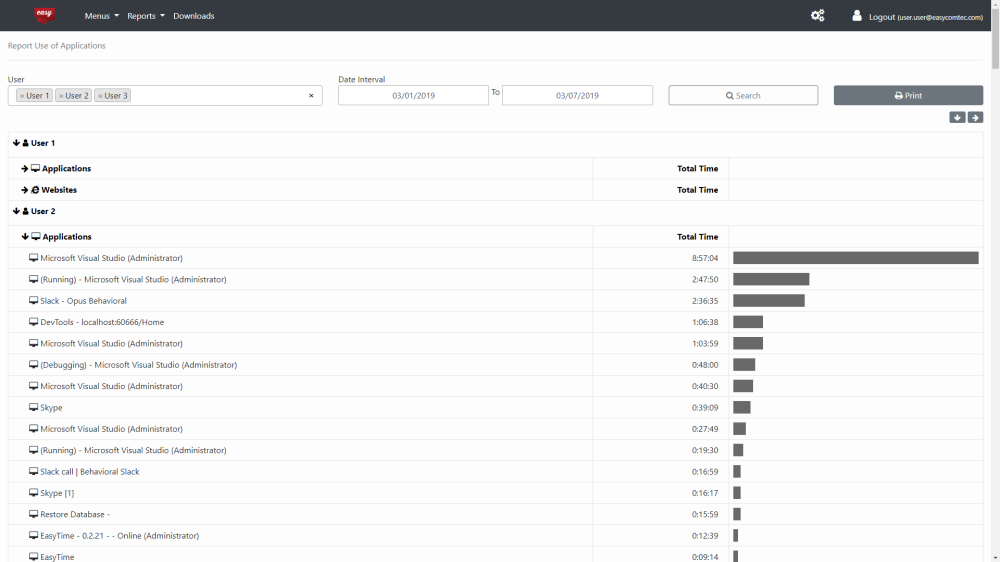This screenshot has width=1000, height=562.
Task: Click the start date field 03/01/2019
Action: (x=413, y=96)
